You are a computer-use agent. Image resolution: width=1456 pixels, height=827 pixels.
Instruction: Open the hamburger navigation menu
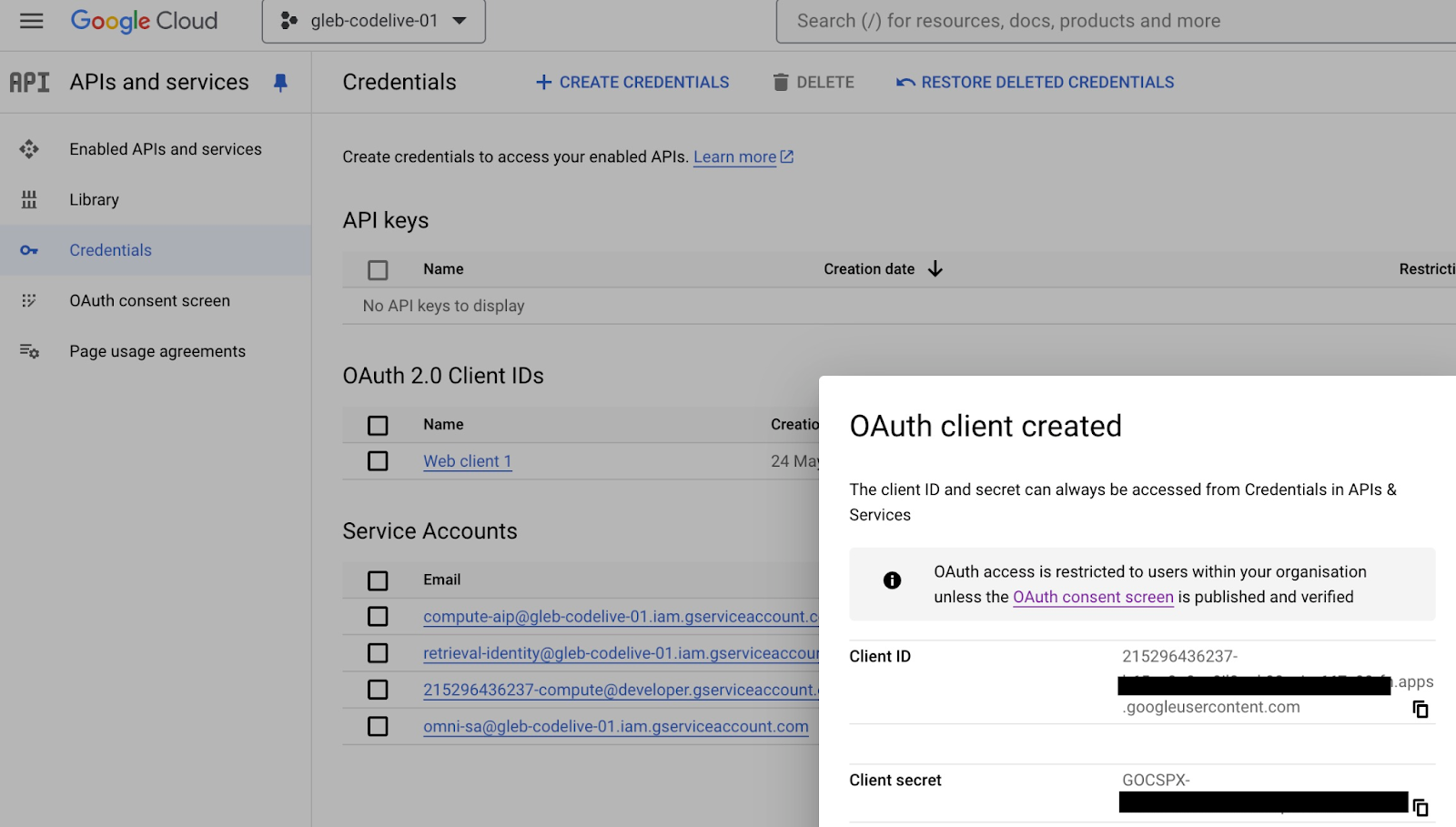click(31, 21)
